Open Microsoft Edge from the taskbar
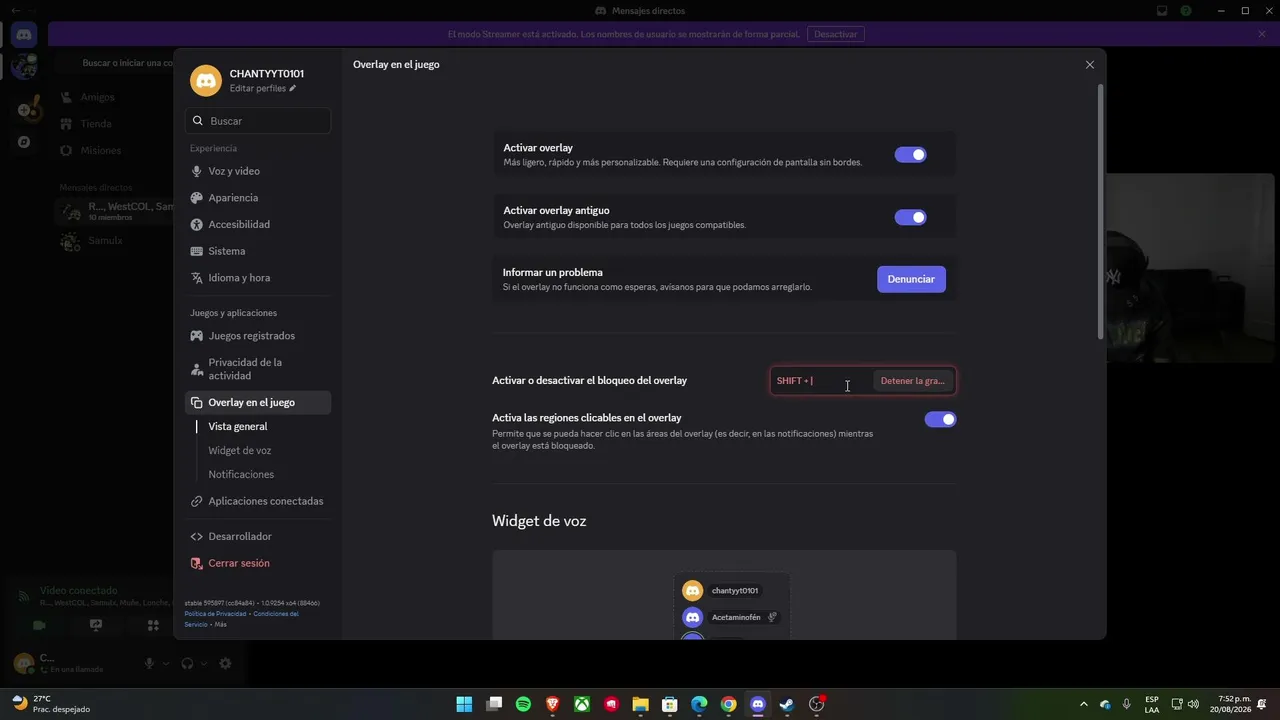The image size is (1280, 720). click(699, 704)
